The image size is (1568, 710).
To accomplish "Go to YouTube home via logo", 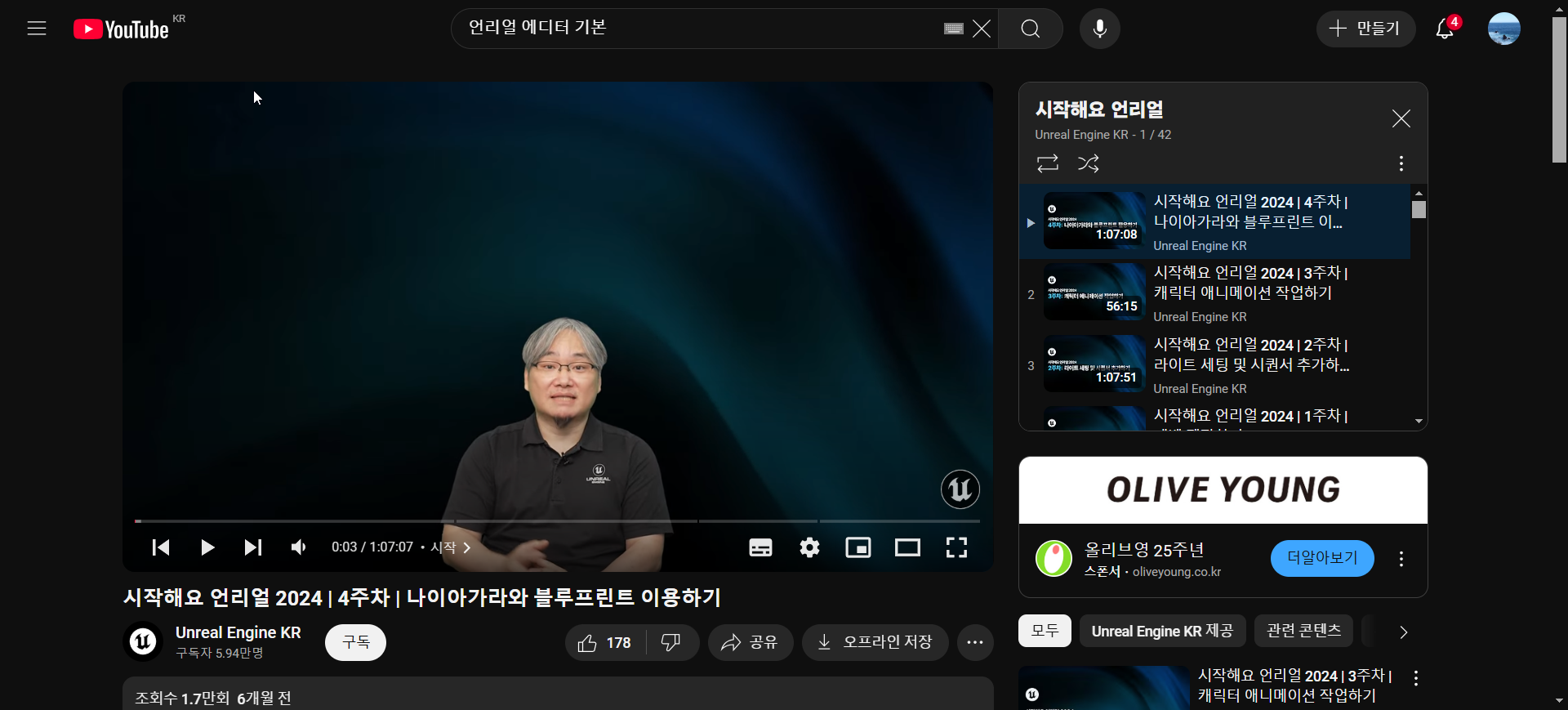I will (x=121, y=29).
